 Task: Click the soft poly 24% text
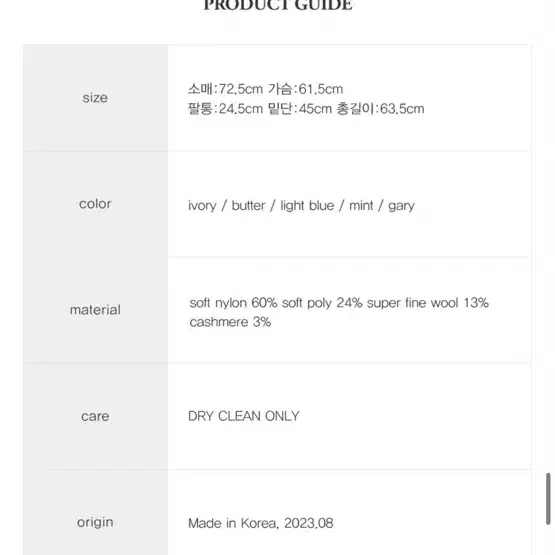[322, 303]
